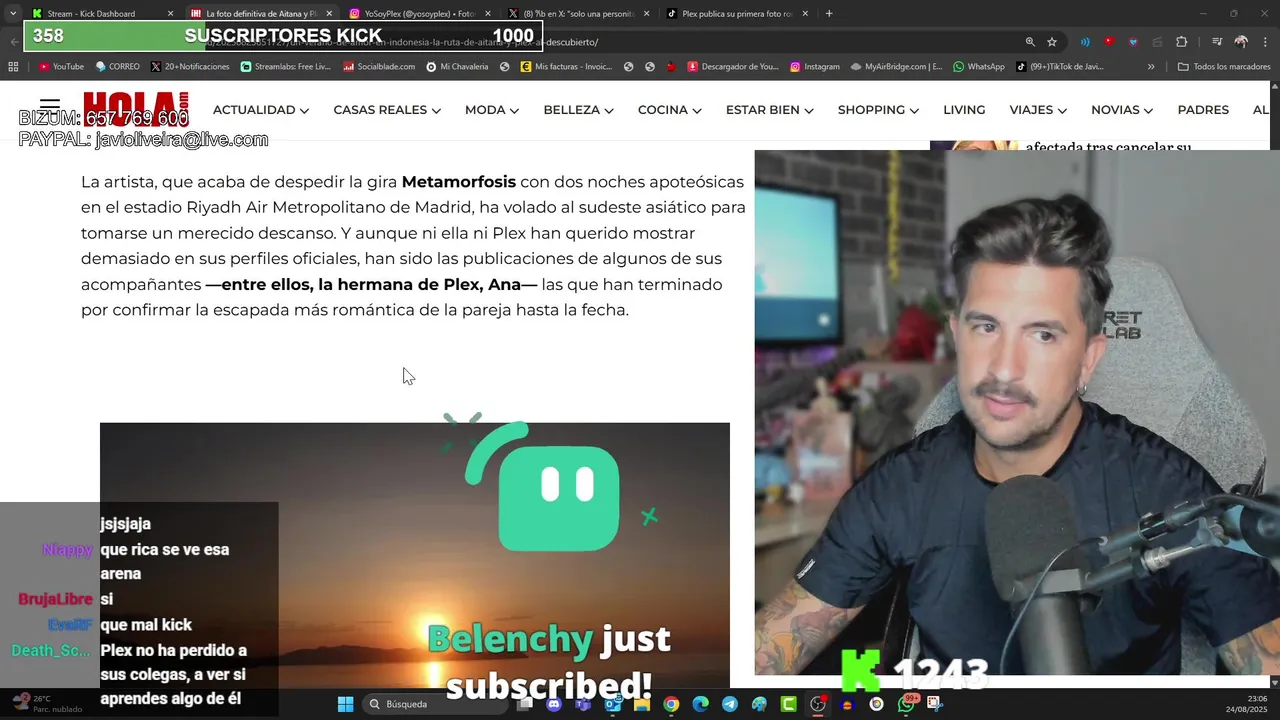Switch to the Stream - Kick Dashboard tab
Viewport: 1280px width, 720px height.
101,14
